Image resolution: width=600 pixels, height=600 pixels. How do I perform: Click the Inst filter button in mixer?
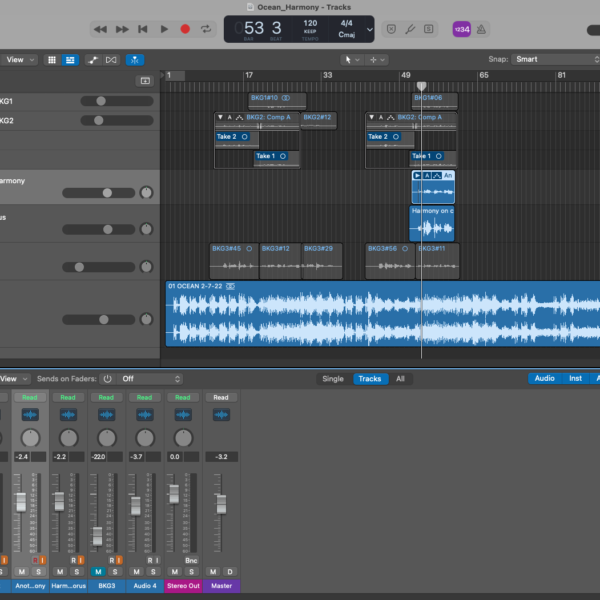575,378
